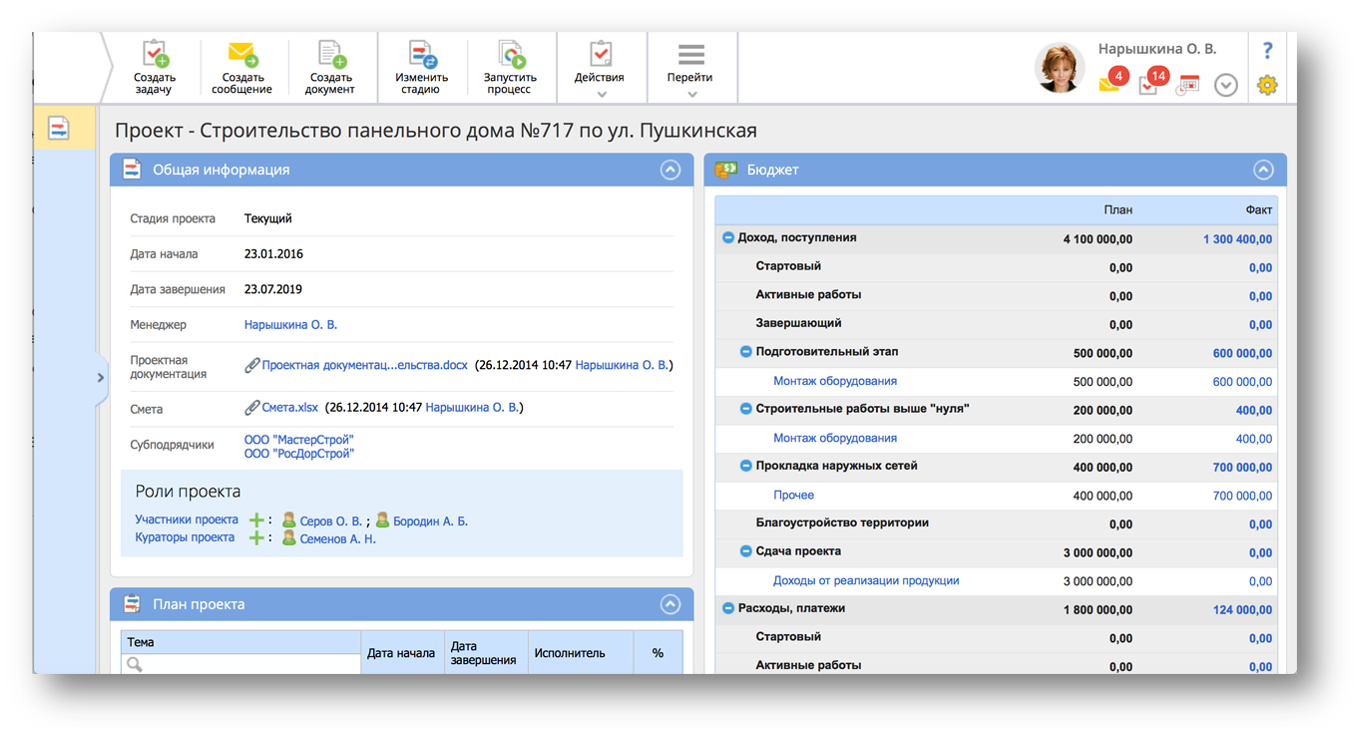
Task: Click Участники проекта role link
Action: 187,520
